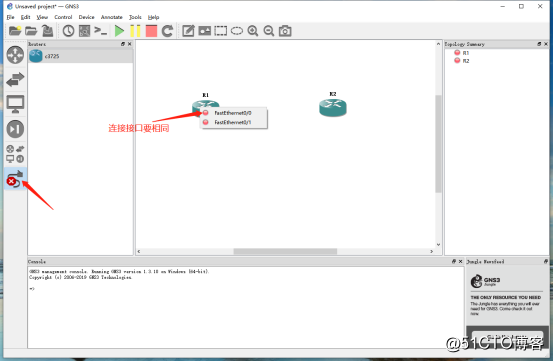Select the Draw rectangle tool
554x362 pixels.
point(221,31)
